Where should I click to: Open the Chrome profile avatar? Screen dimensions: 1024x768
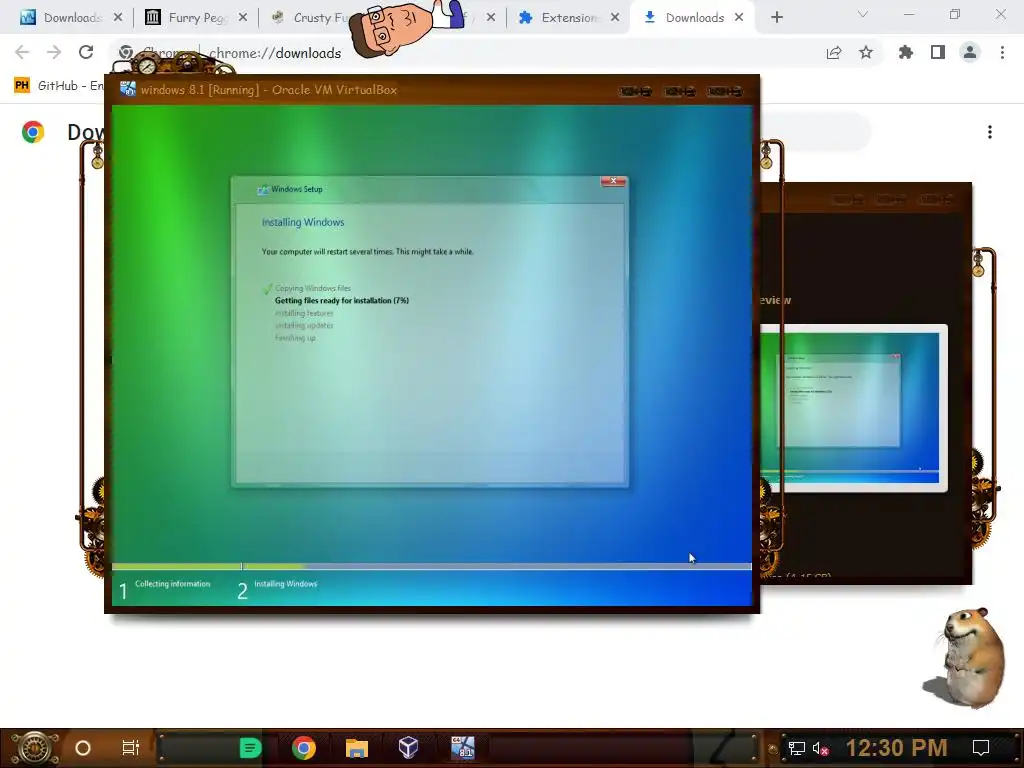coord(970,52)
